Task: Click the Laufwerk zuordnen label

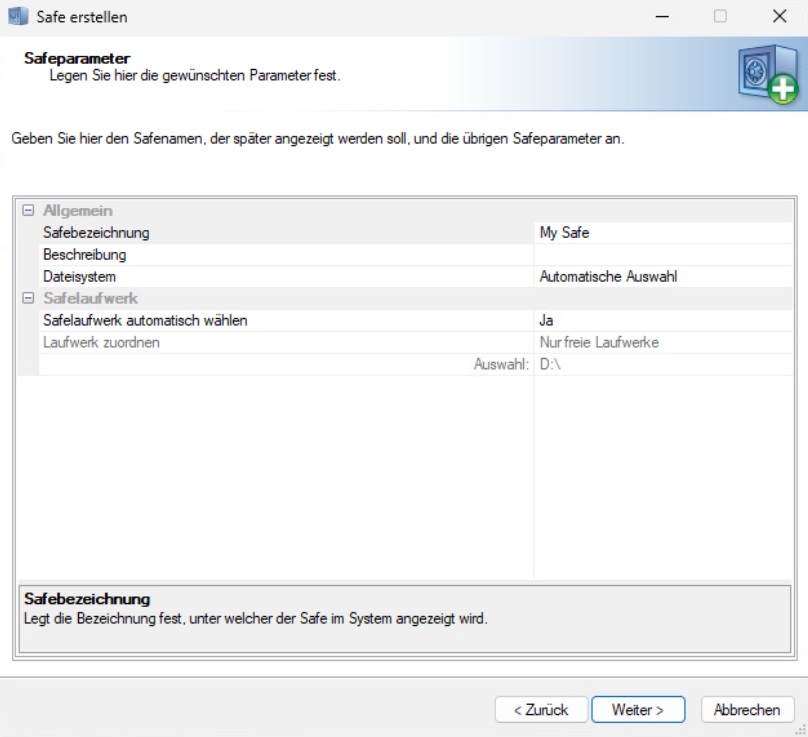Action: [101, 343]
